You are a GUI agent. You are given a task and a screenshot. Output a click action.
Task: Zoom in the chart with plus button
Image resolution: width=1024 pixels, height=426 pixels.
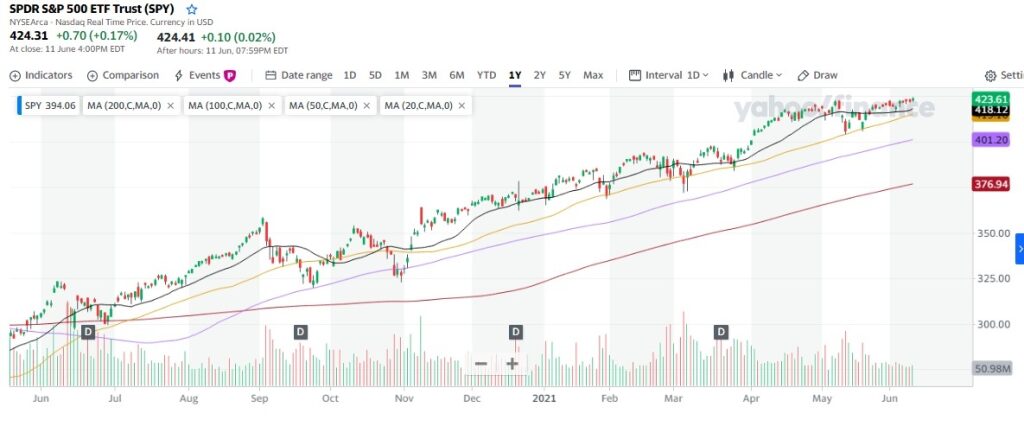coord(512,363)
